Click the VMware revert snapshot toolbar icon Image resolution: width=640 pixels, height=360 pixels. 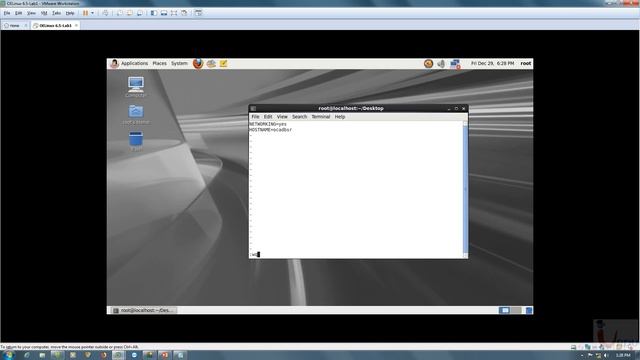point(129,13)
